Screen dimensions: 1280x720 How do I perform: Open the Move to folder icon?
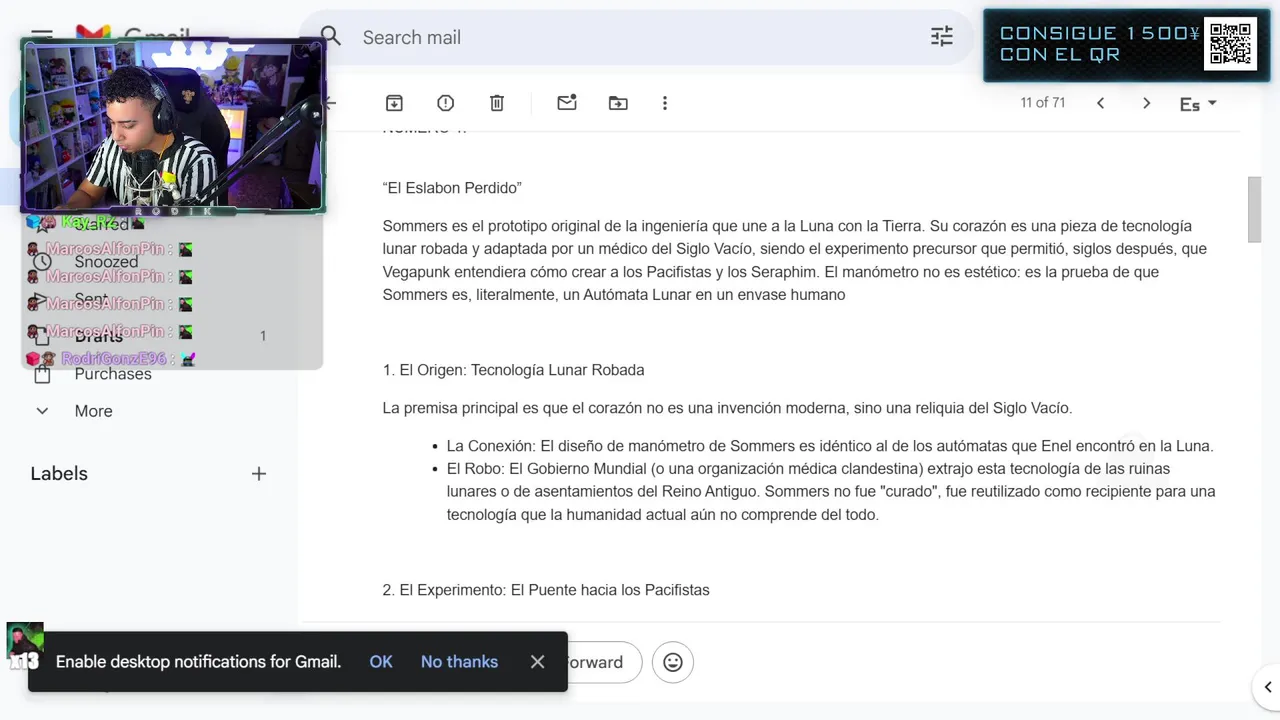618,103
